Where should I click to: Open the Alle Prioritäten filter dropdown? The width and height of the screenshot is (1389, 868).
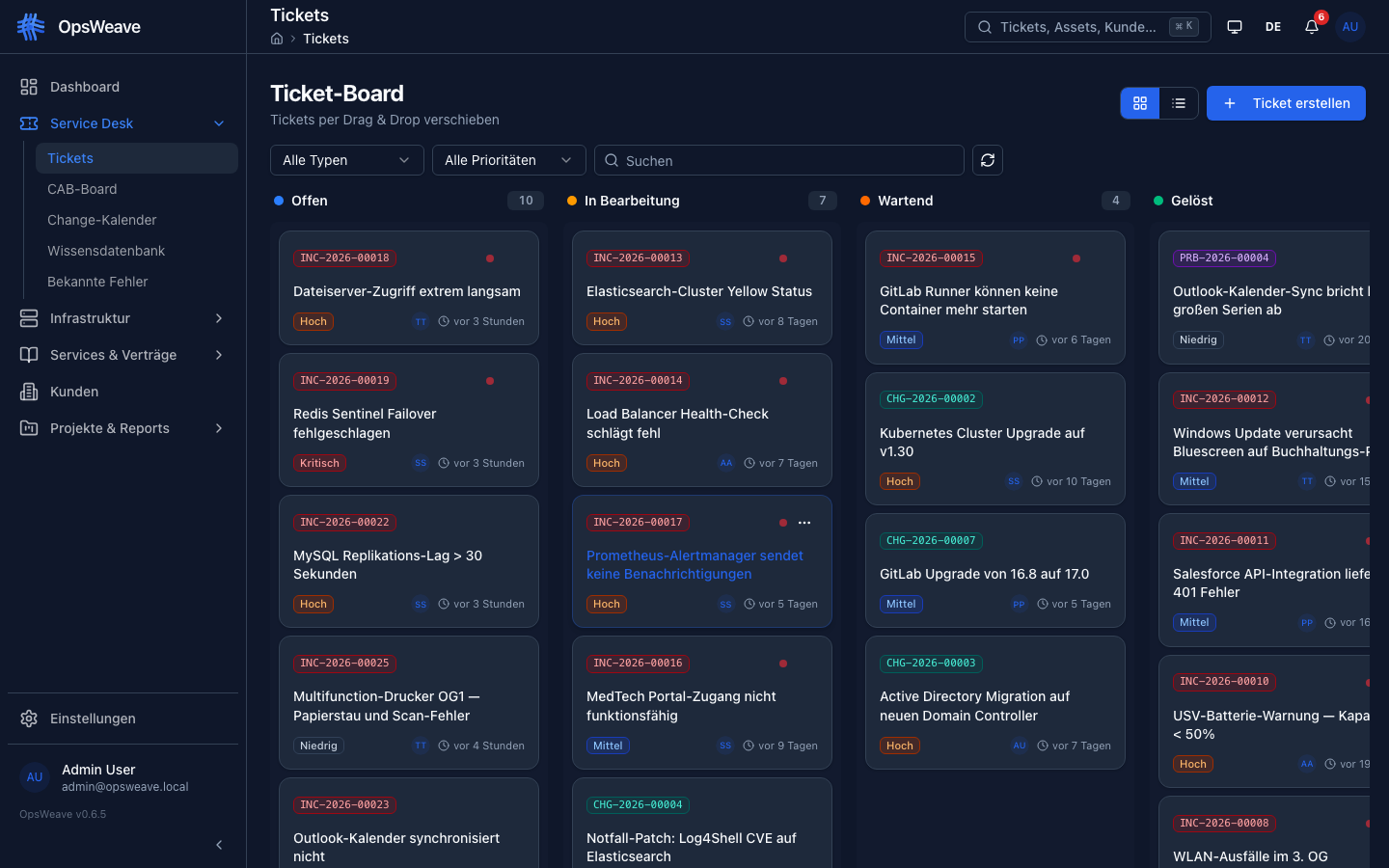coord(508,160)
